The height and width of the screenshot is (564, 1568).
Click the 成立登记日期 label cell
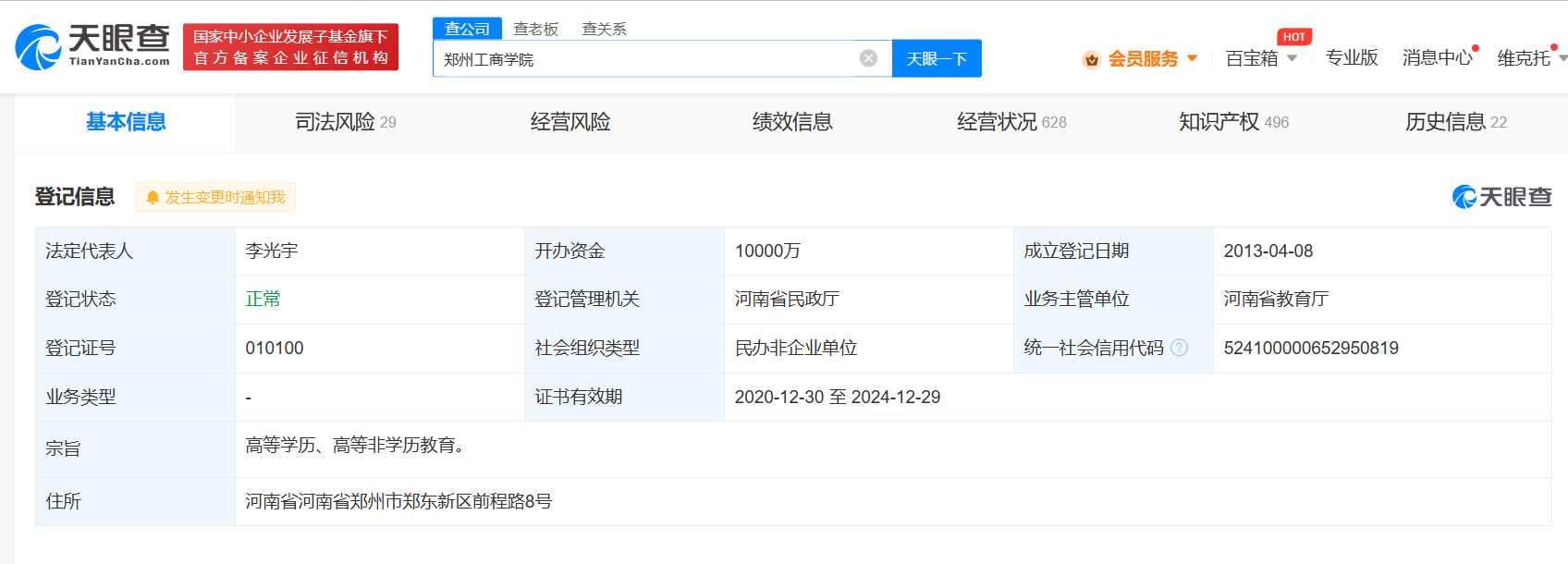click(1113, 251)
